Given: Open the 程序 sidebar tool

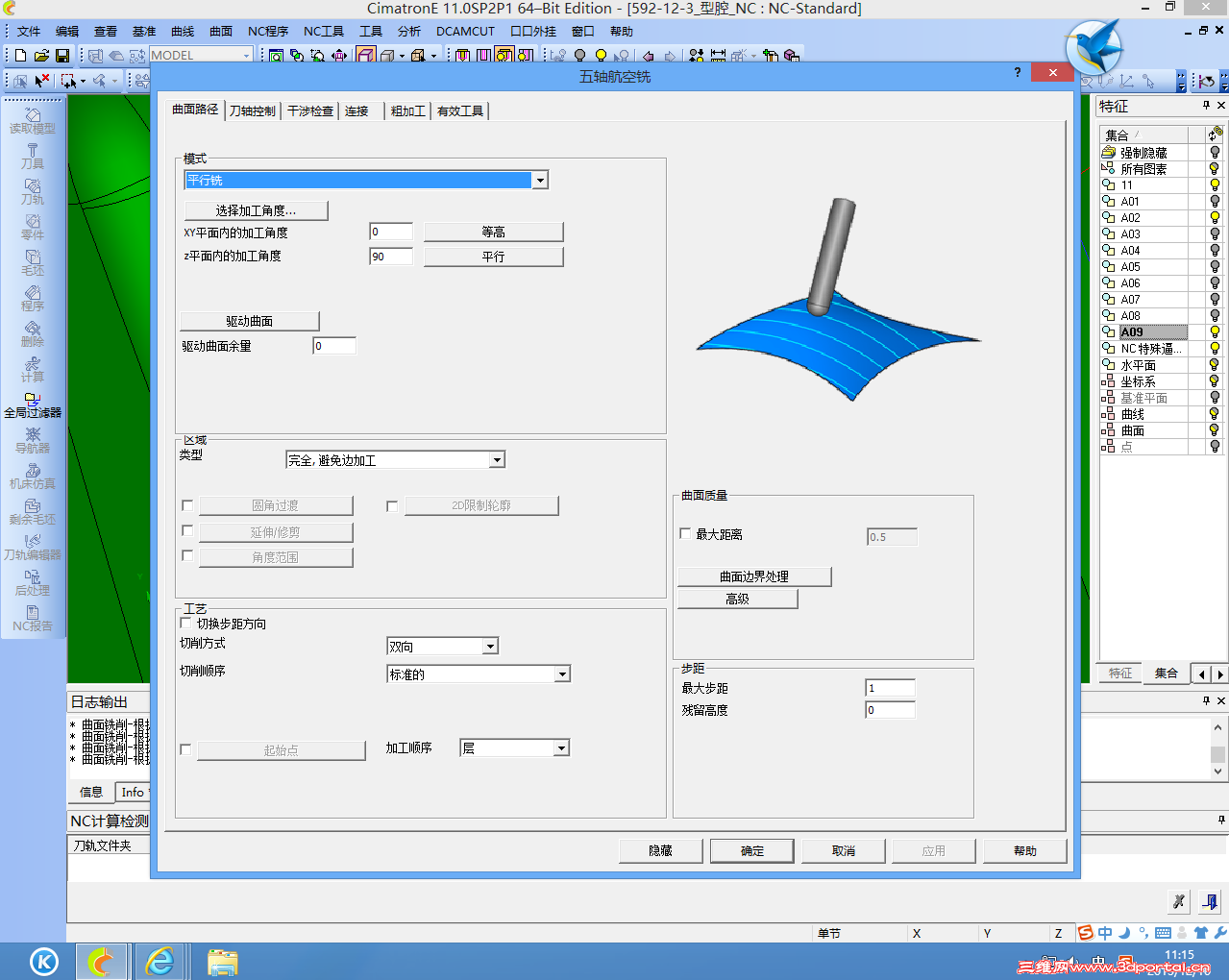Looking at the screenshot, I should point(33,299).
